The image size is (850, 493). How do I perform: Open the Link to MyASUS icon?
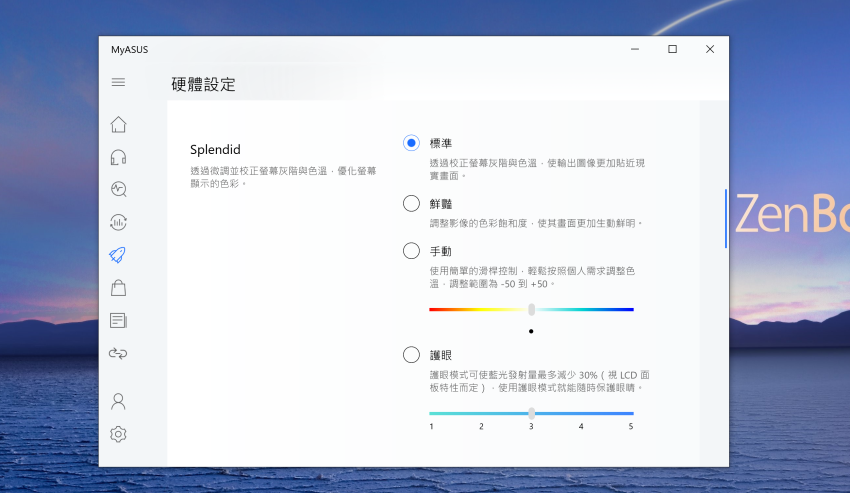pyautogui.click(x=118, y=354)
